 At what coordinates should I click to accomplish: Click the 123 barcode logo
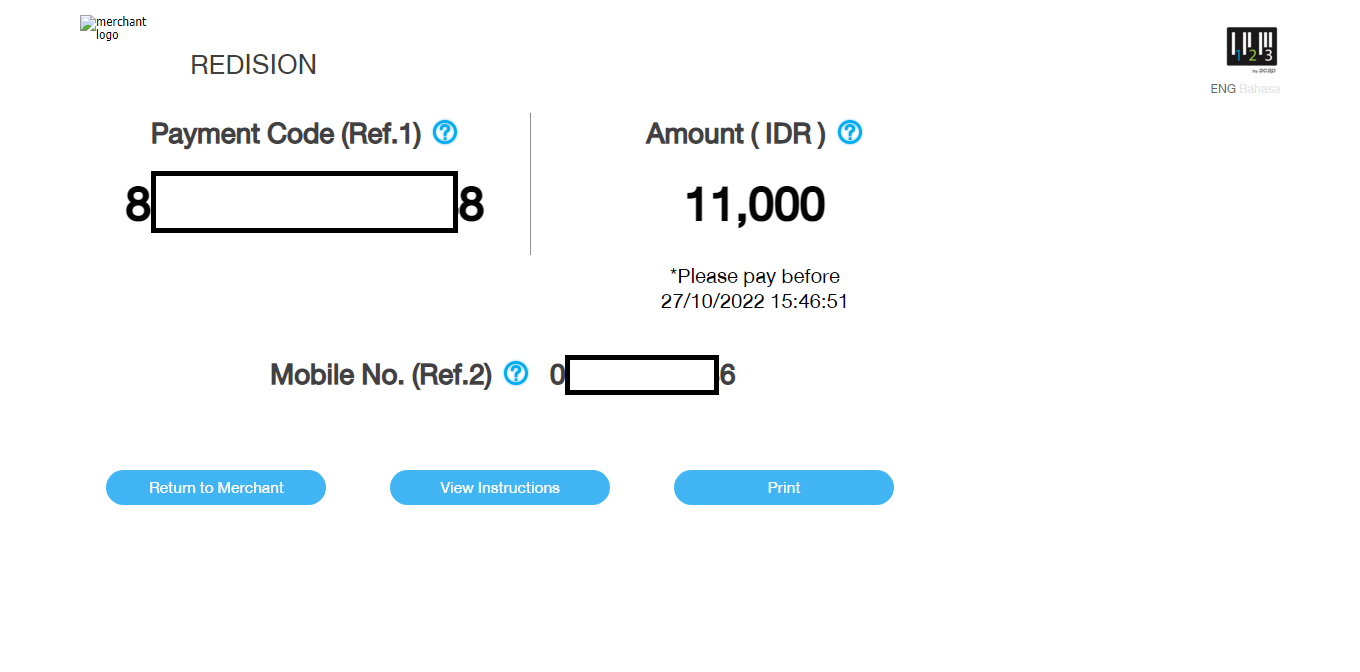[x=1252, y=48]
